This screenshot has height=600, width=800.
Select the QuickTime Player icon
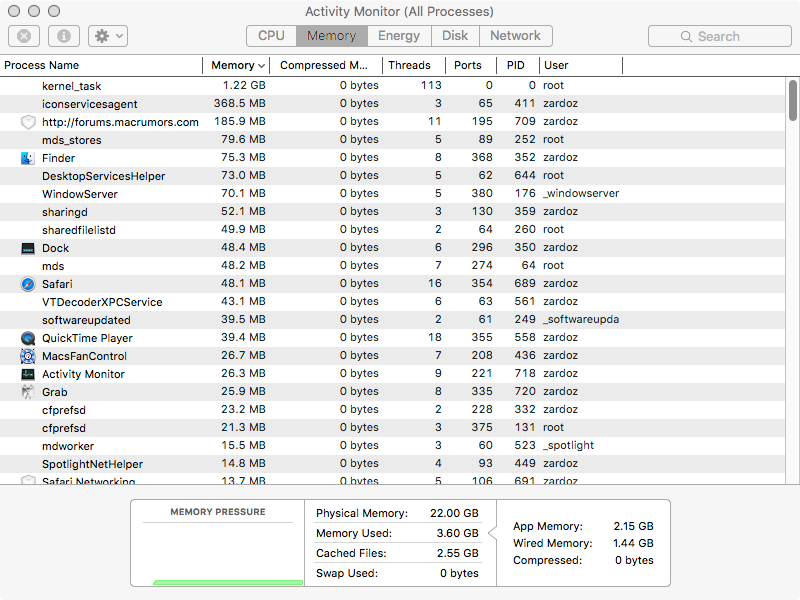(28, 338)
